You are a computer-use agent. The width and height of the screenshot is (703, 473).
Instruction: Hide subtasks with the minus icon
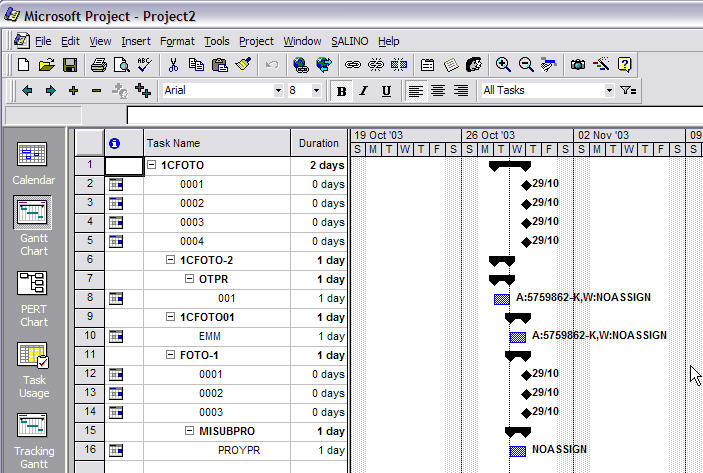[96, 91]
